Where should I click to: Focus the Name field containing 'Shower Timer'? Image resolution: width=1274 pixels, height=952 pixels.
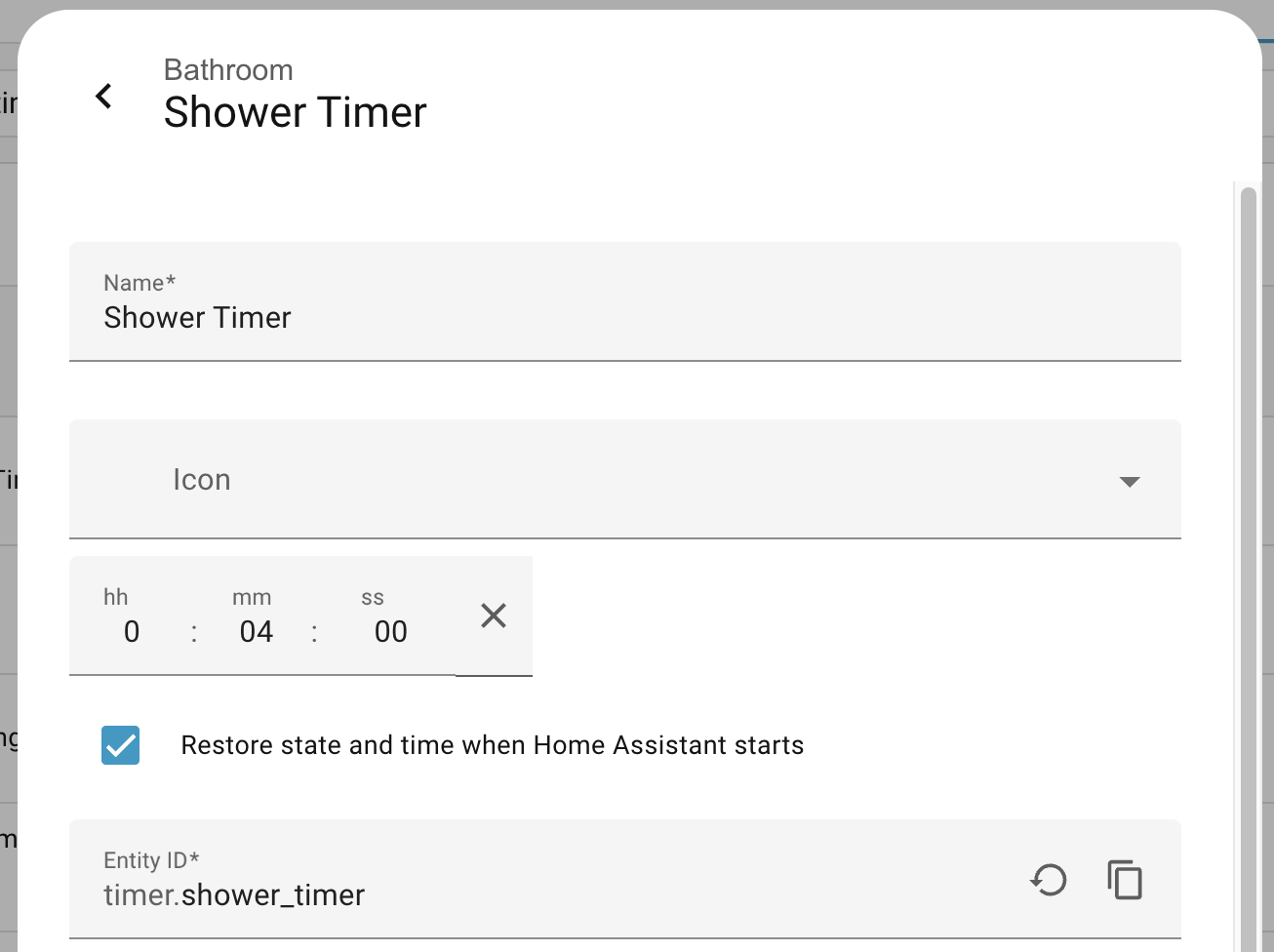pyautogui.click(x=624, y=318)
